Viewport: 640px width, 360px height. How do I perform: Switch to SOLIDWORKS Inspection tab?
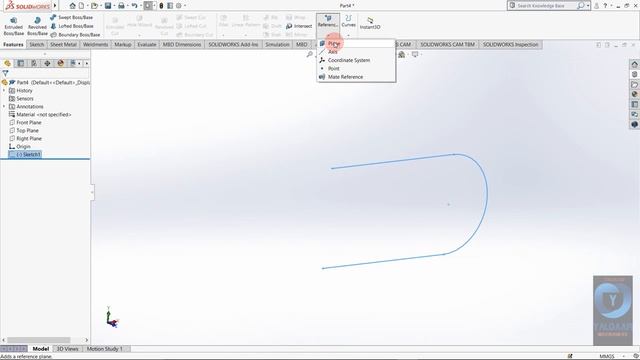click(511, 44)
